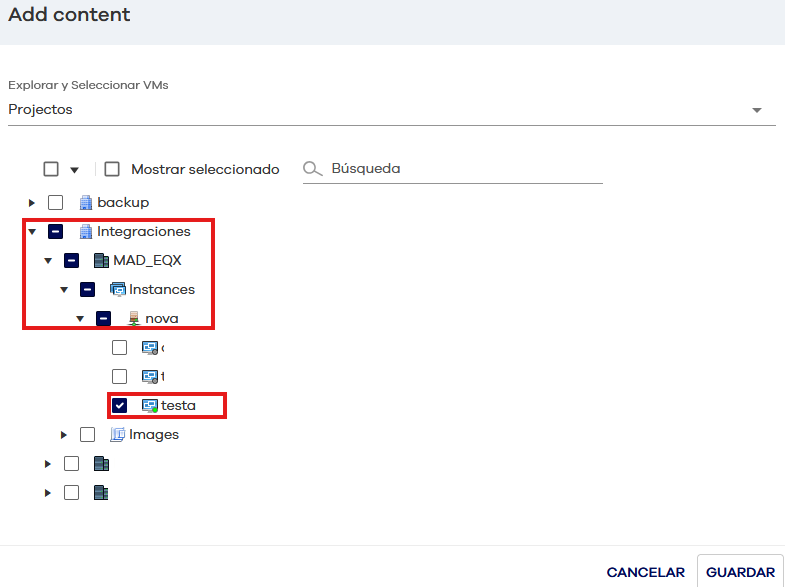Click the Integraciones project icon

tap(85, 232)
